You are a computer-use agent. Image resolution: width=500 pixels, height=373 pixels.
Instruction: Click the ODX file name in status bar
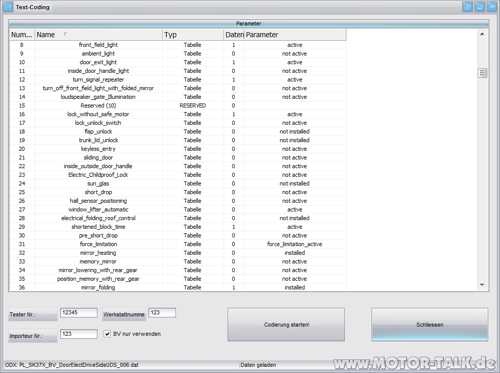pos(72,365)
